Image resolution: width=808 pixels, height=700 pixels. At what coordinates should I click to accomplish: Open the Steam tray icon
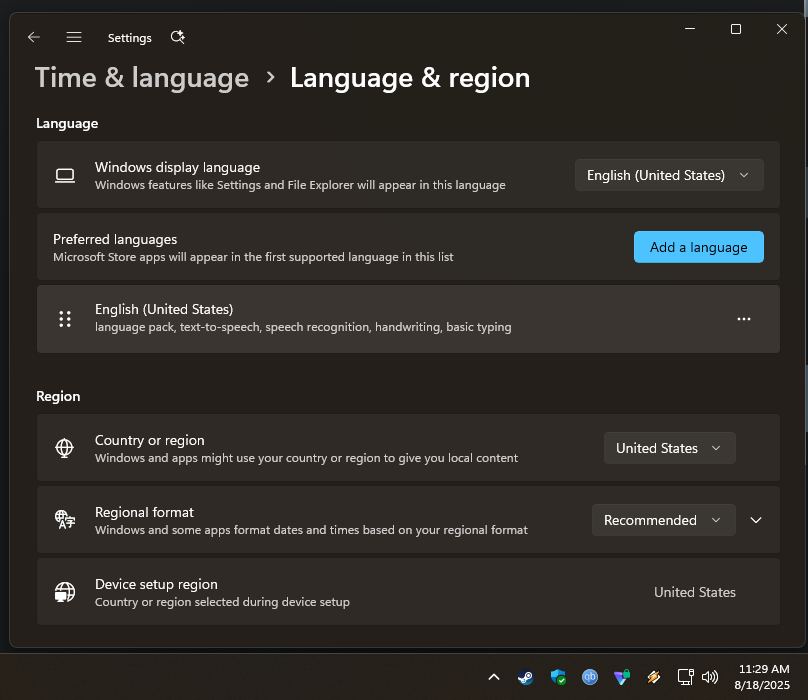click(x=525, y=677)
